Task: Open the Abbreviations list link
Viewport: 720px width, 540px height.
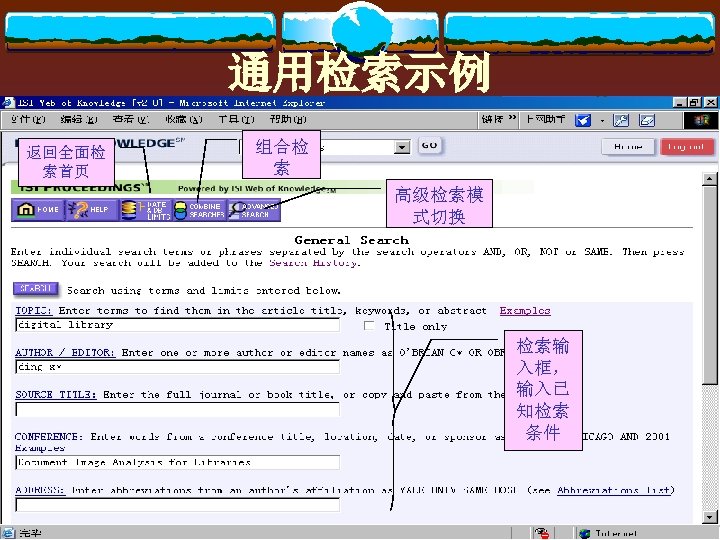Action: [613, 490]
